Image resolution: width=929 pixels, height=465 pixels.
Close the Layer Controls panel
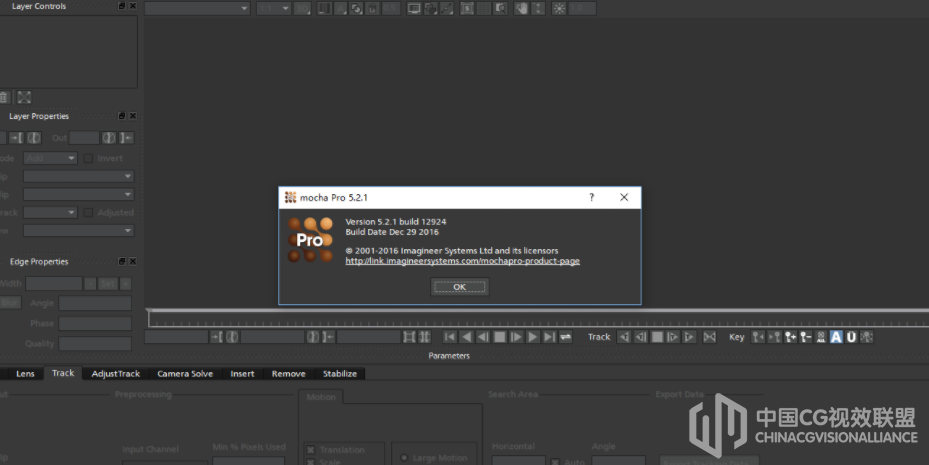coord(133,6)
